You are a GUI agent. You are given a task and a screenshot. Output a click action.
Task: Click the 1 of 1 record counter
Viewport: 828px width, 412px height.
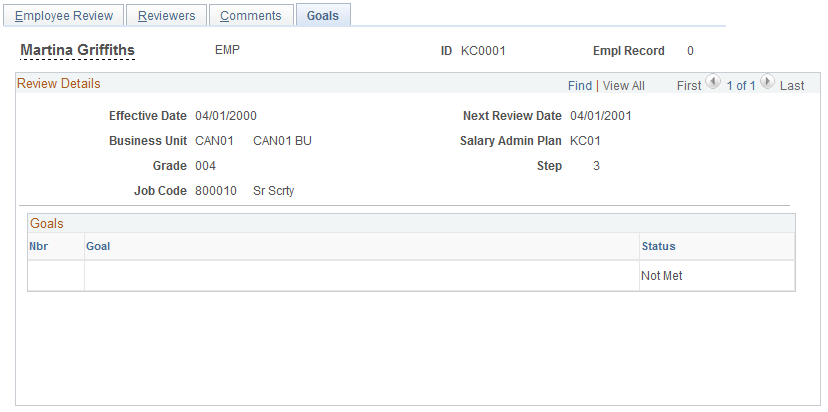click(x=741, y=86)
